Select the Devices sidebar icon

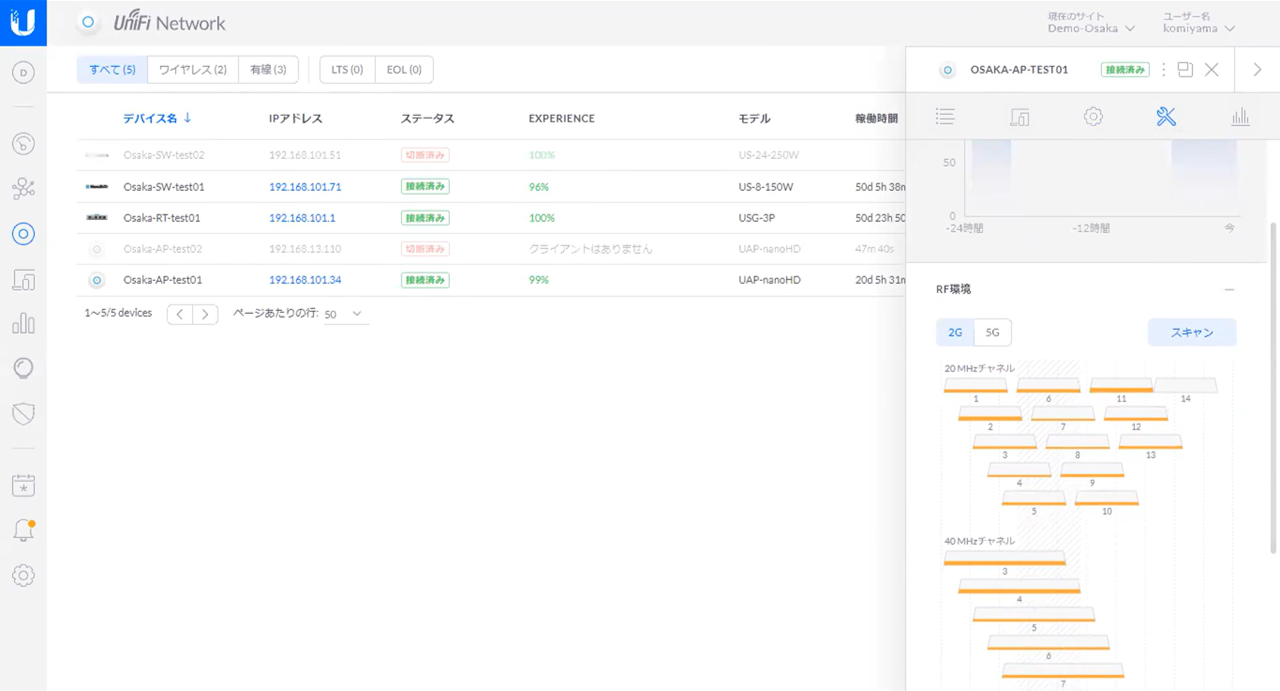pyautogui.click(x=23, y=234)
